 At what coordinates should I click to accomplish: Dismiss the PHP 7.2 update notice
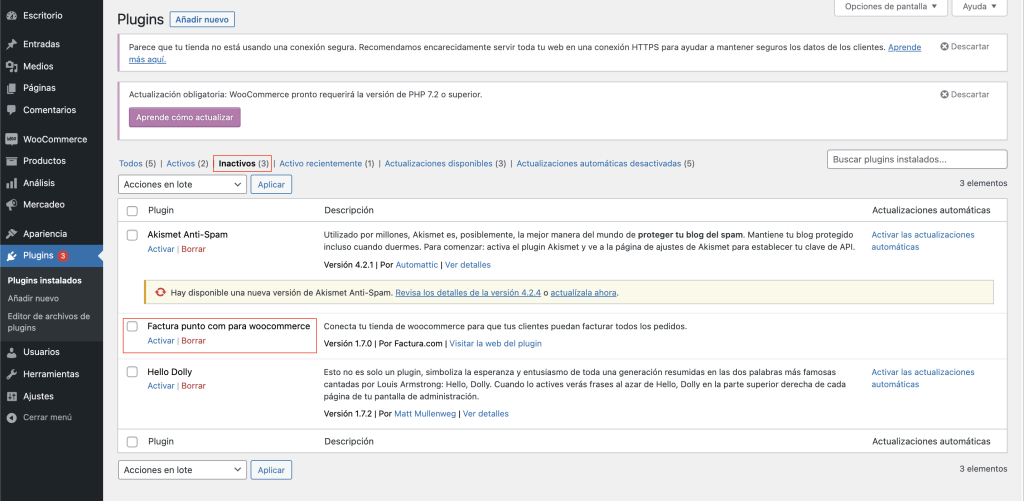tap(965, 95)
